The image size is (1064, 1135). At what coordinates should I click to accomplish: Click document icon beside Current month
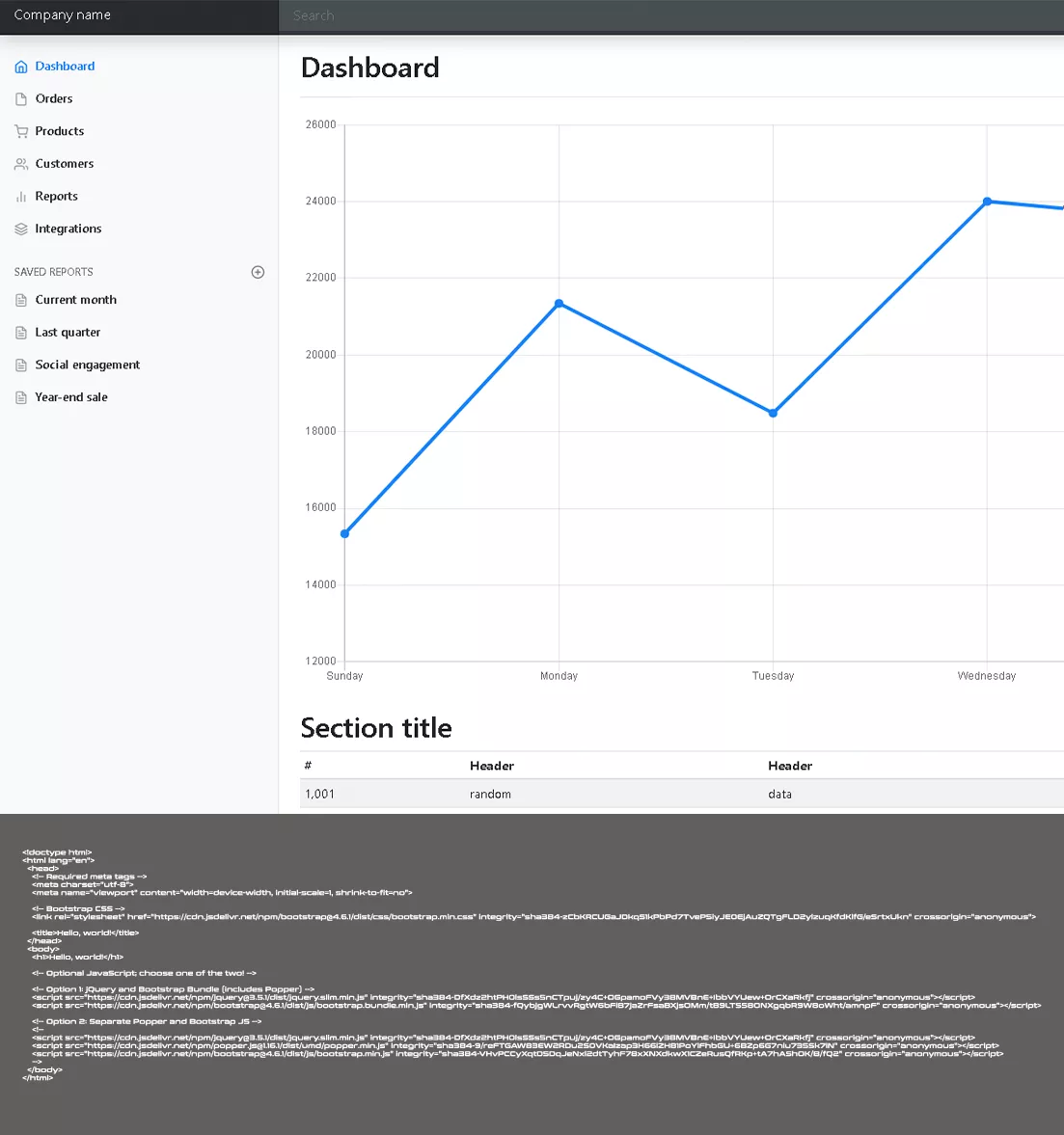tap(21, 301)
